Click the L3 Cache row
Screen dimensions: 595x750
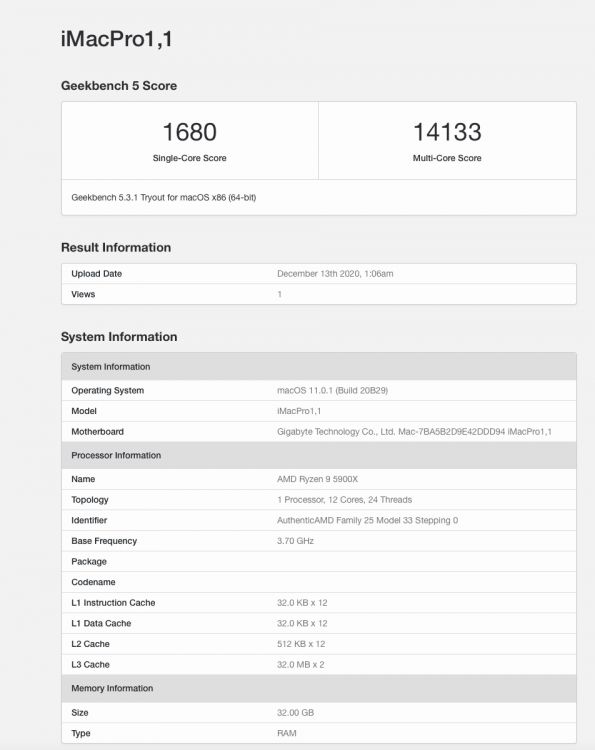[x=319, y=664]
